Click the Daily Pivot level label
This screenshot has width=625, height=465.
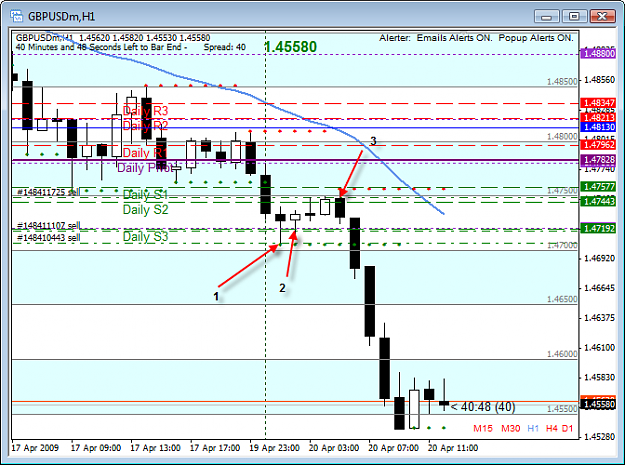[145, 168]
